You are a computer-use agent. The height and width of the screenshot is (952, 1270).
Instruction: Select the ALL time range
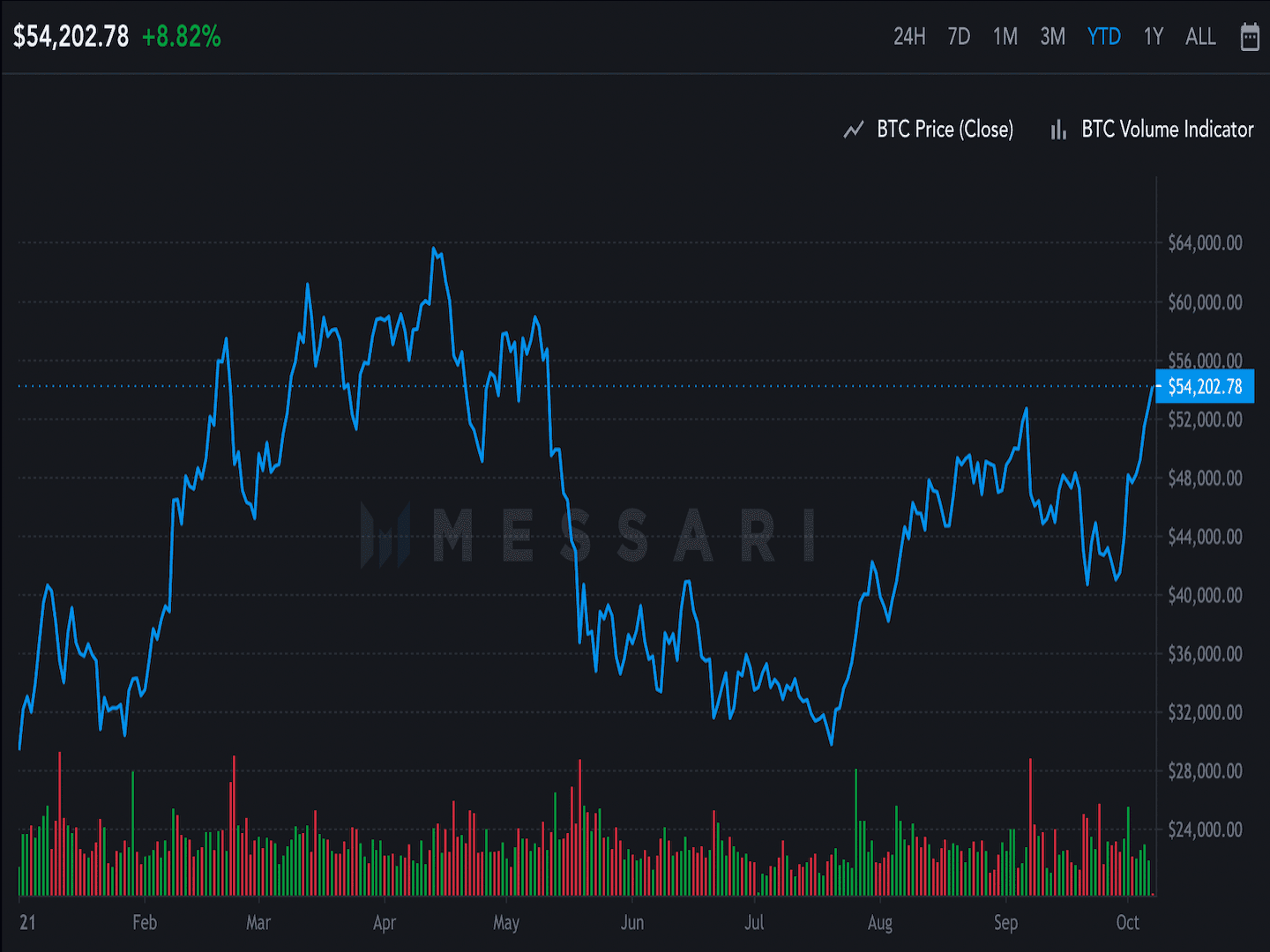(1200, 37)
